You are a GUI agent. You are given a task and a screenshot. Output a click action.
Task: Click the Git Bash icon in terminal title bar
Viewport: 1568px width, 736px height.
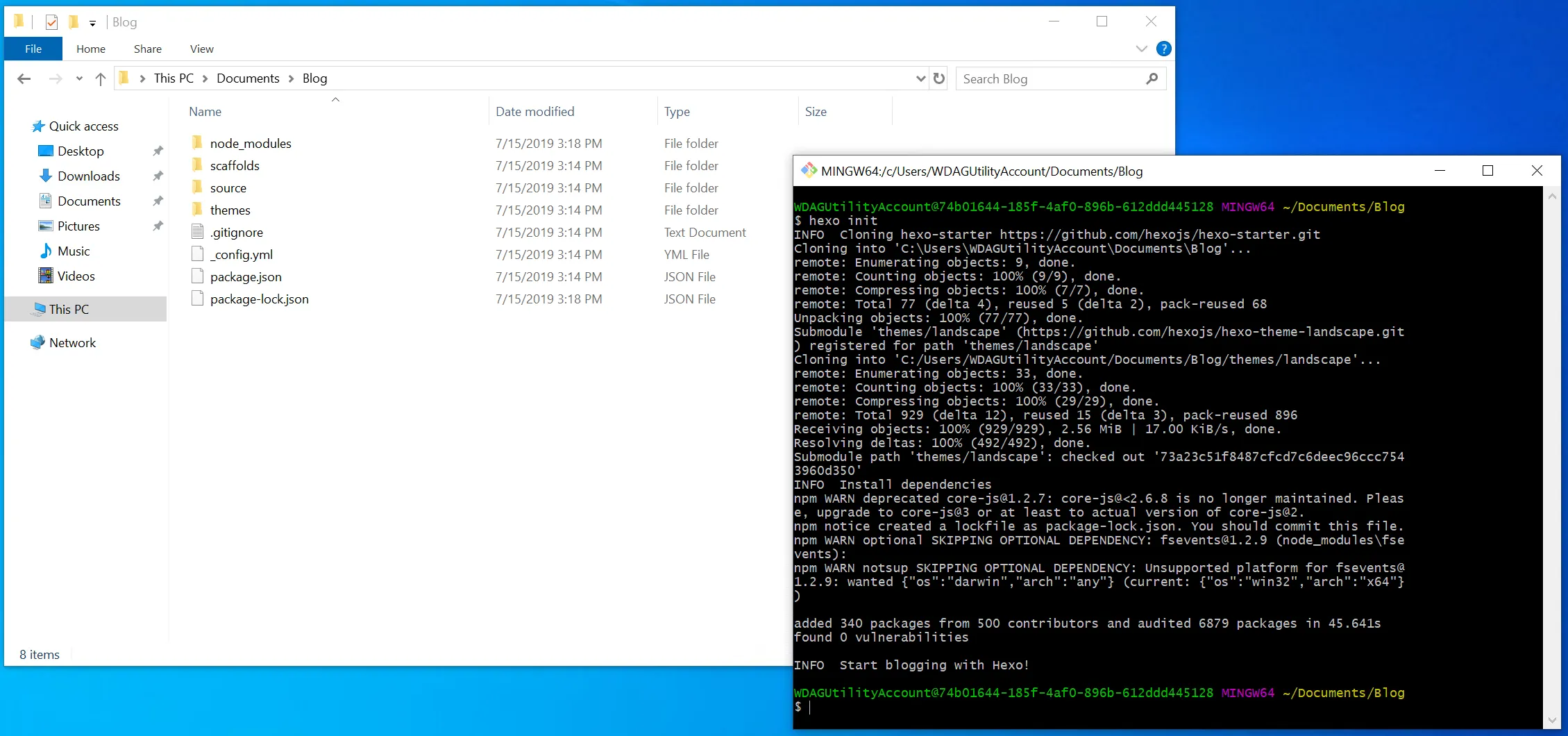809,171
